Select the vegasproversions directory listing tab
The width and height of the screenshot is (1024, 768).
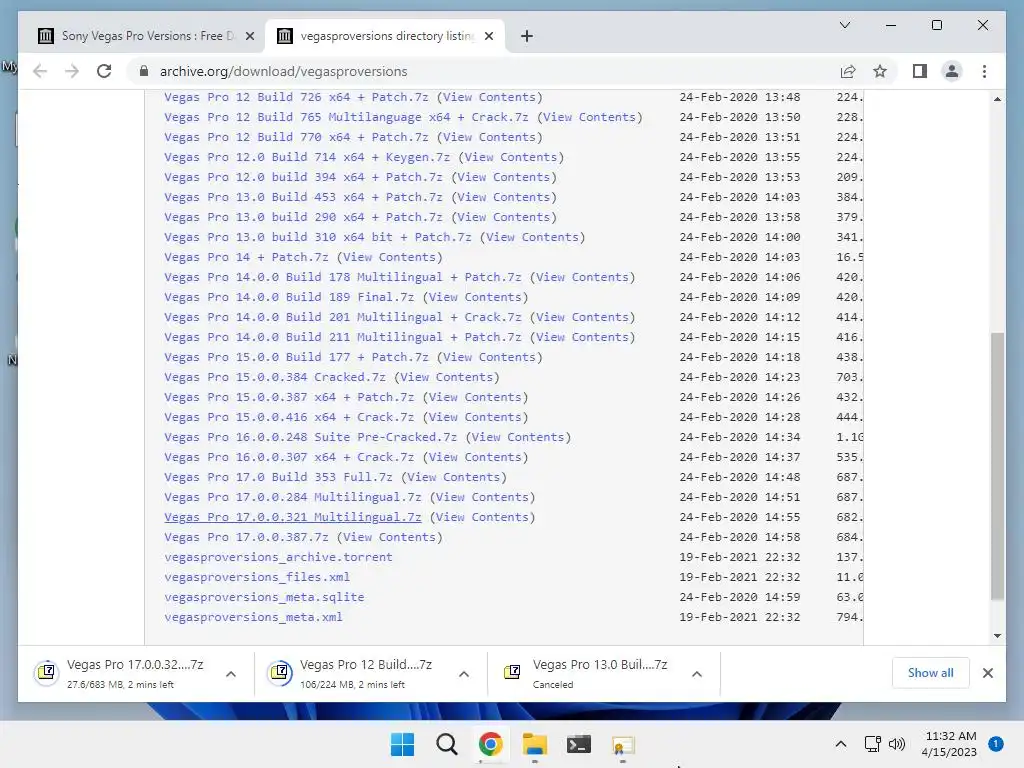pos(385,36)
